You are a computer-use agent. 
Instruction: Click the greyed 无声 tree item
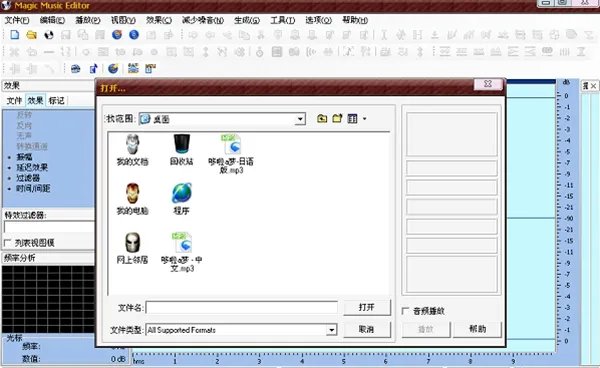coord(24,135)
